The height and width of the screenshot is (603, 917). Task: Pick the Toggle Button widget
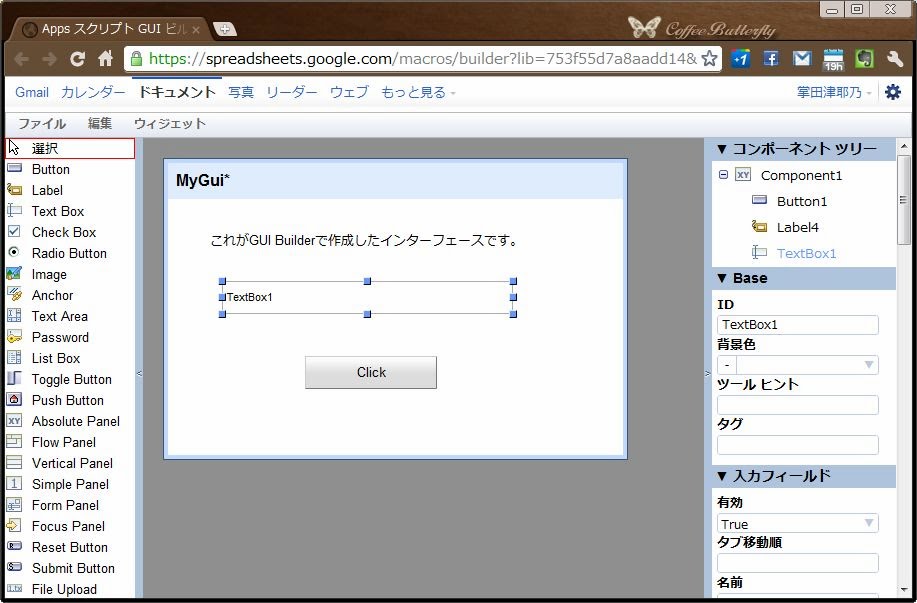(71, 379)
